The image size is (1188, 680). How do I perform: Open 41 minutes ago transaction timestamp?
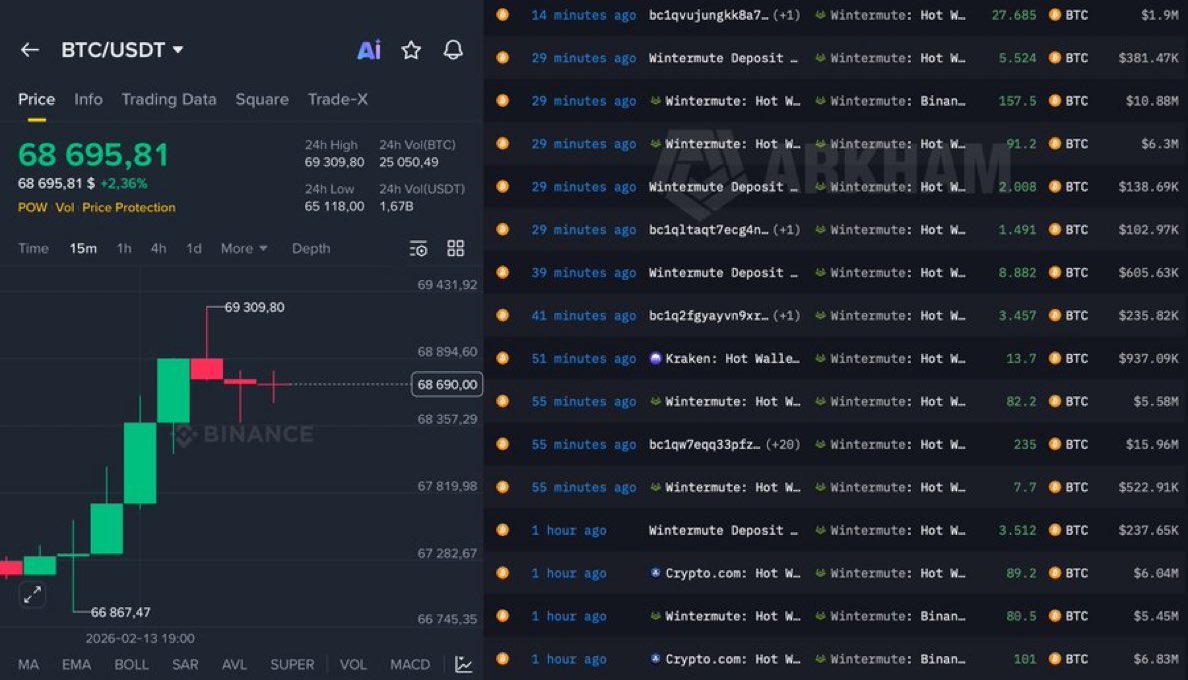click(583, 315)
